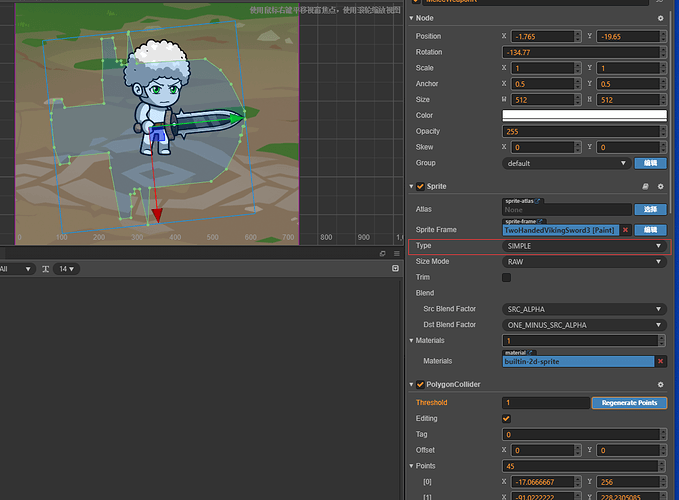Open the PolygonCollider gear settings menu

pos(660,384)
